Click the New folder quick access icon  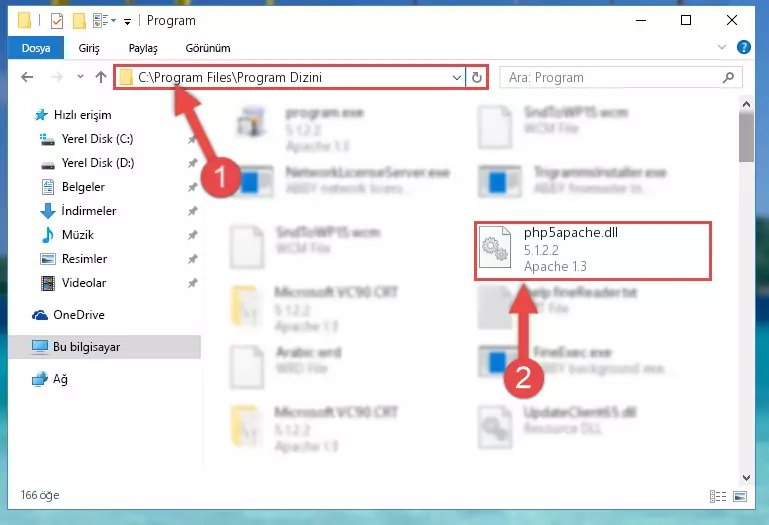78,21
